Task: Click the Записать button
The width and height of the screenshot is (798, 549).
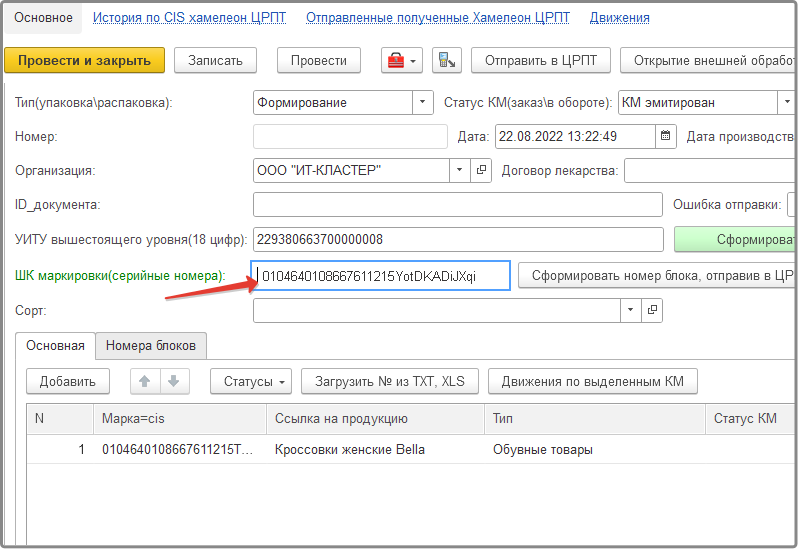Action: pyautogui.click(x=215, y=61)
